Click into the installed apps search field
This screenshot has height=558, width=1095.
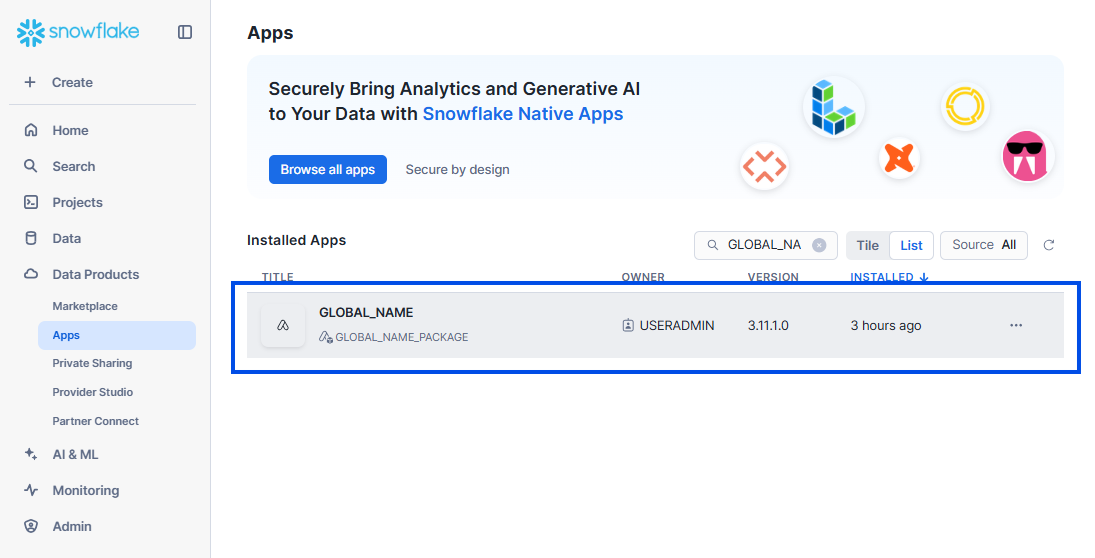[765, 245]
